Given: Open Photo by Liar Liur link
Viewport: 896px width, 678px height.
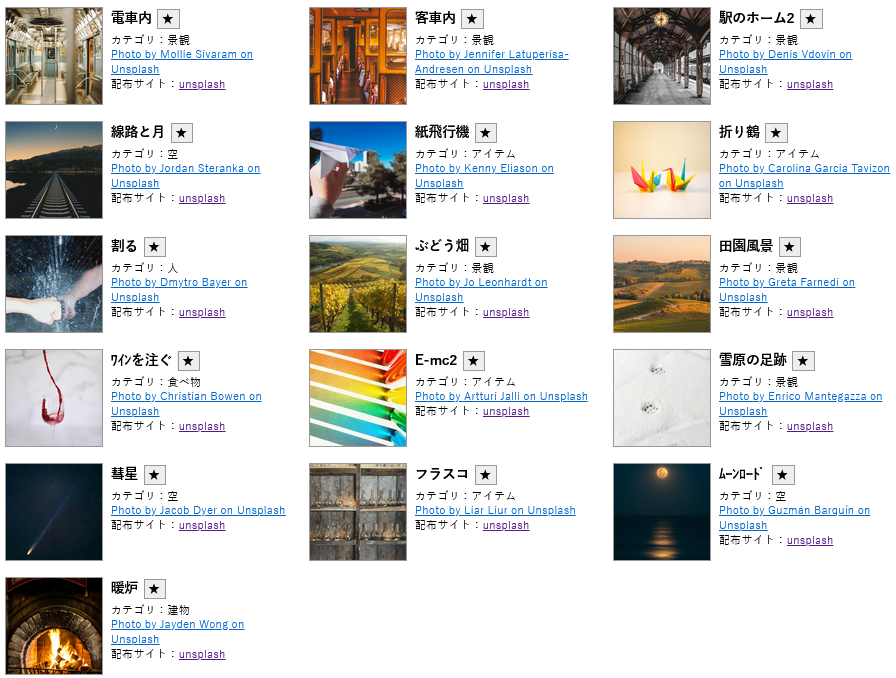Looking at the screenshot, I should coord(495,511).
